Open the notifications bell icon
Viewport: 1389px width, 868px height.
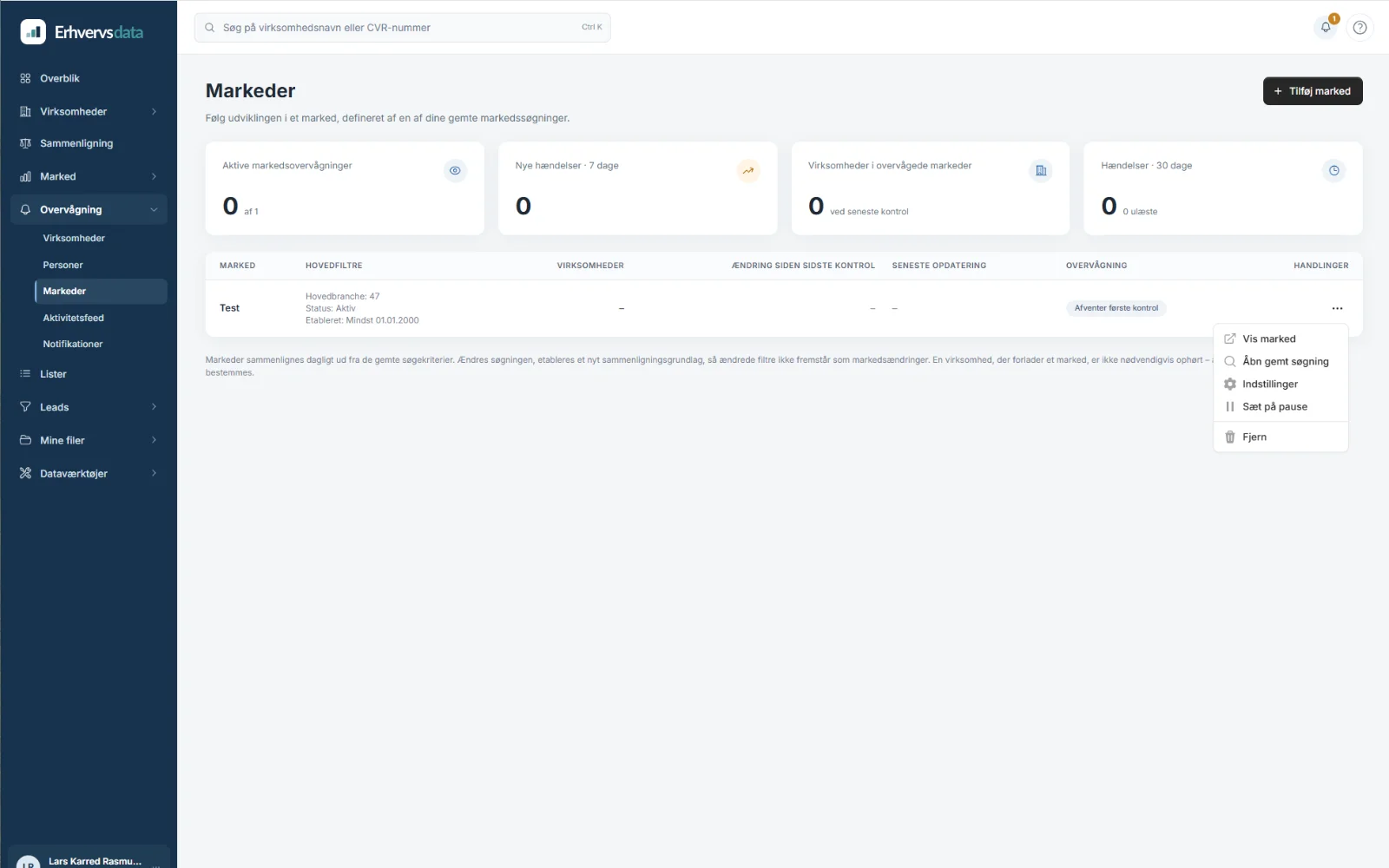[x=1326, y=27]
